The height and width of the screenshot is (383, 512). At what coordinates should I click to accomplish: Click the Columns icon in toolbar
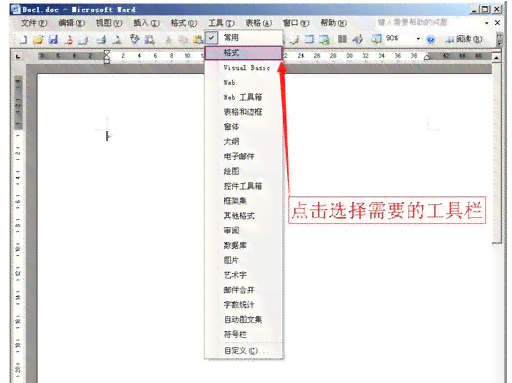point(342,40)
